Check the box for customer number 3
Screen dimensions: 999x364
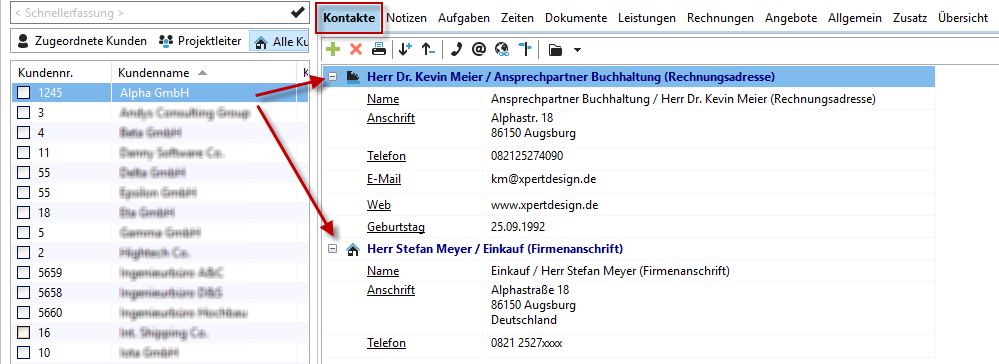pos(24,113)
